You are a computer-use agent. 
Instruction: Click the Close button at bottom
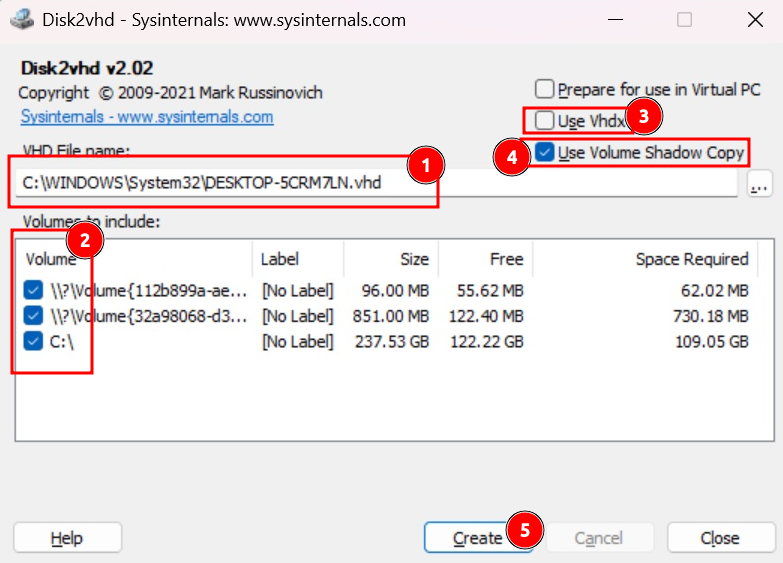pyautogui.click(x=720, y=538)
